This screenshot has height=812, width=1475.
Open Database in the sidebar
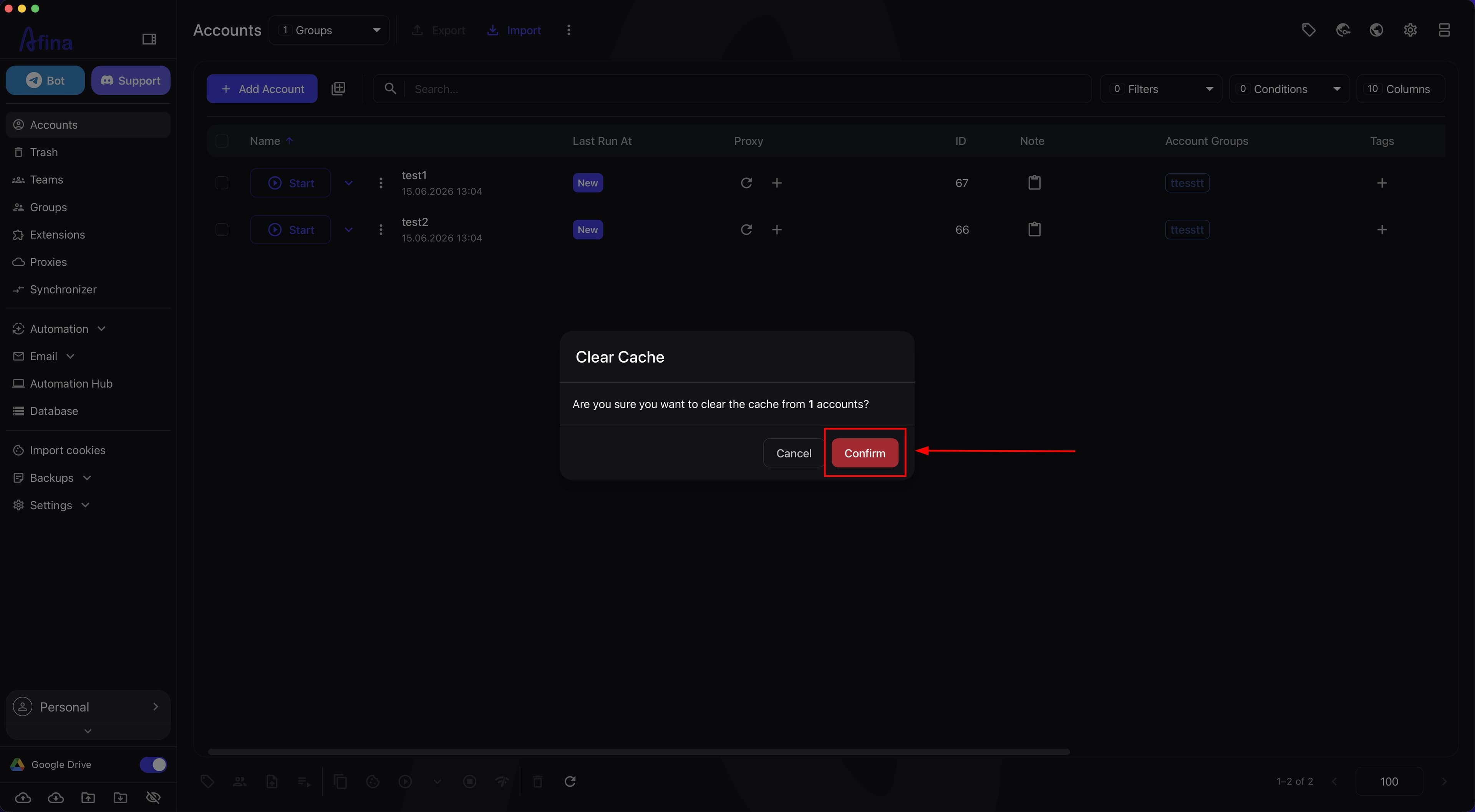tap(88, 411)
